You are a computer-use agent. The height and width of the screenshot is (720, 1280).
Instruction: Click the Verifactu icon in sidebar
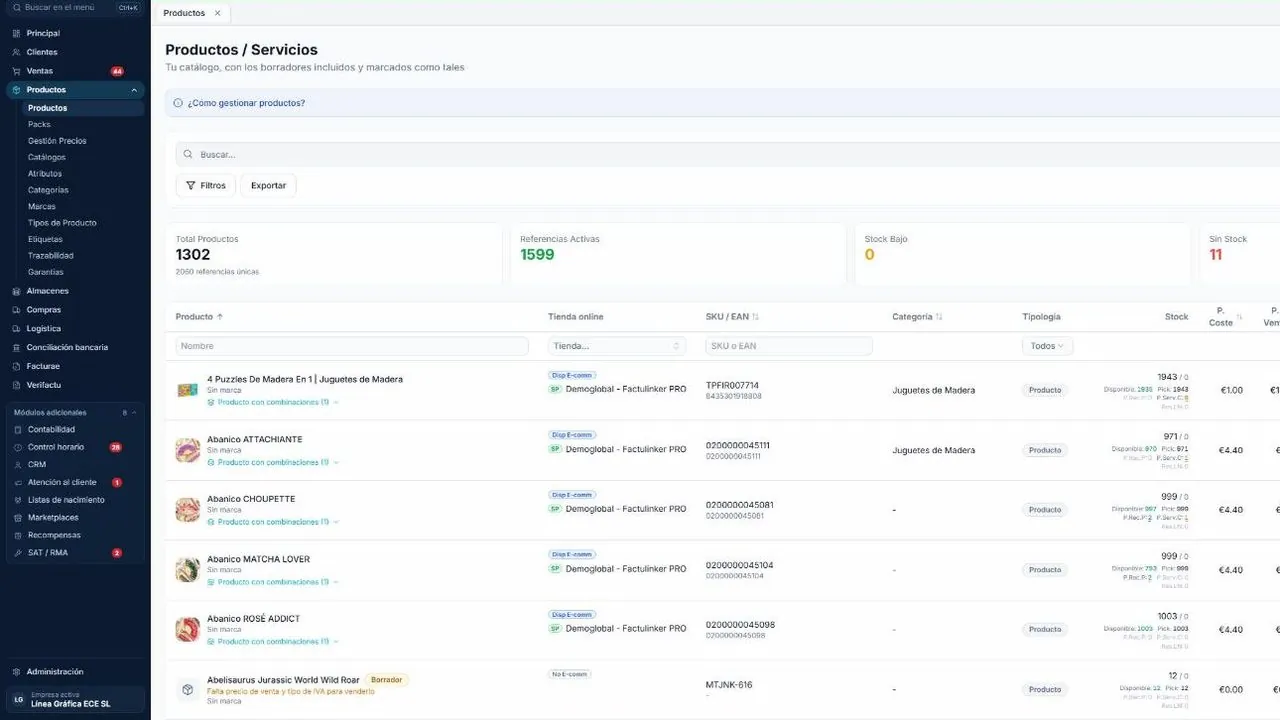[16, 385]
